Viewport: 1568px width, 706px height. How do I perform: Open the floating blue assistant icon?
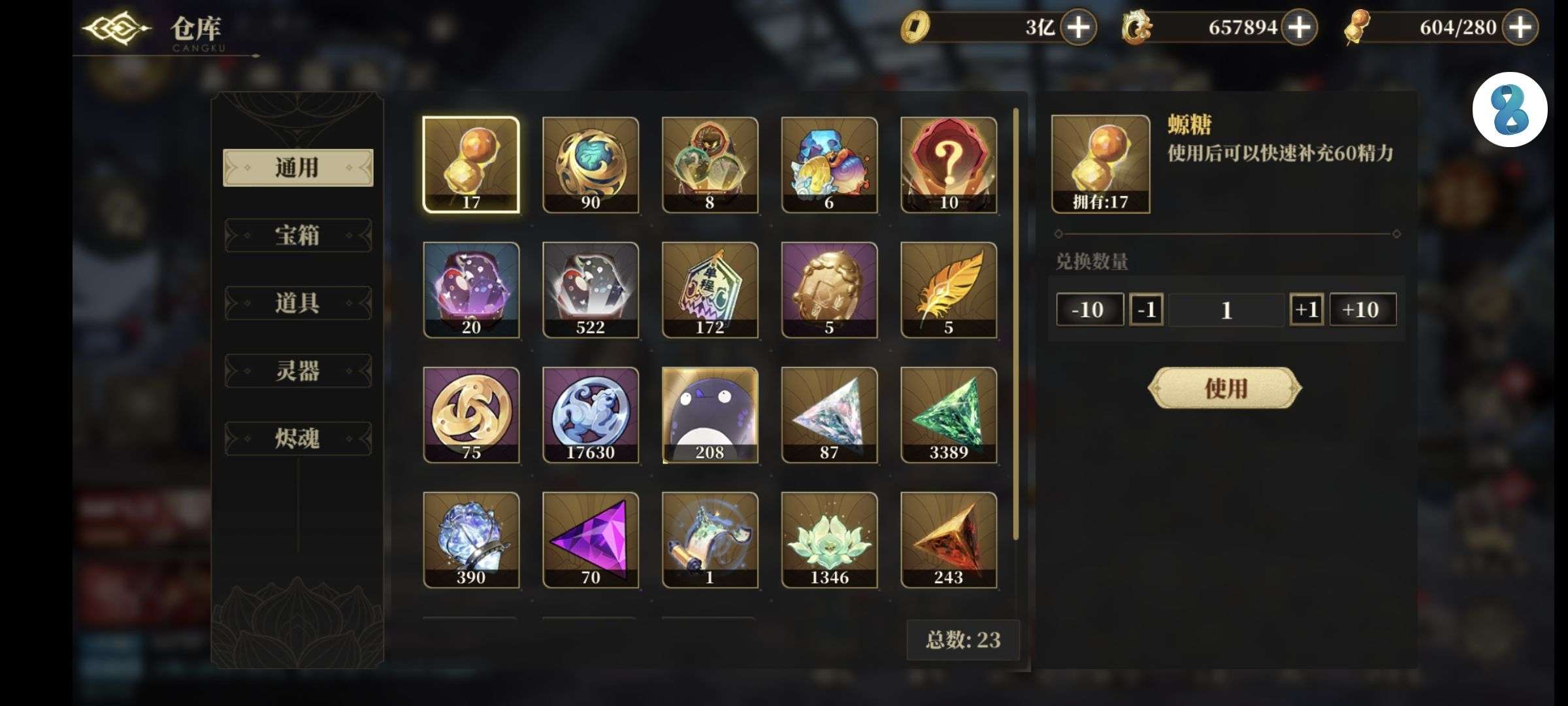tap(1509, 109)
